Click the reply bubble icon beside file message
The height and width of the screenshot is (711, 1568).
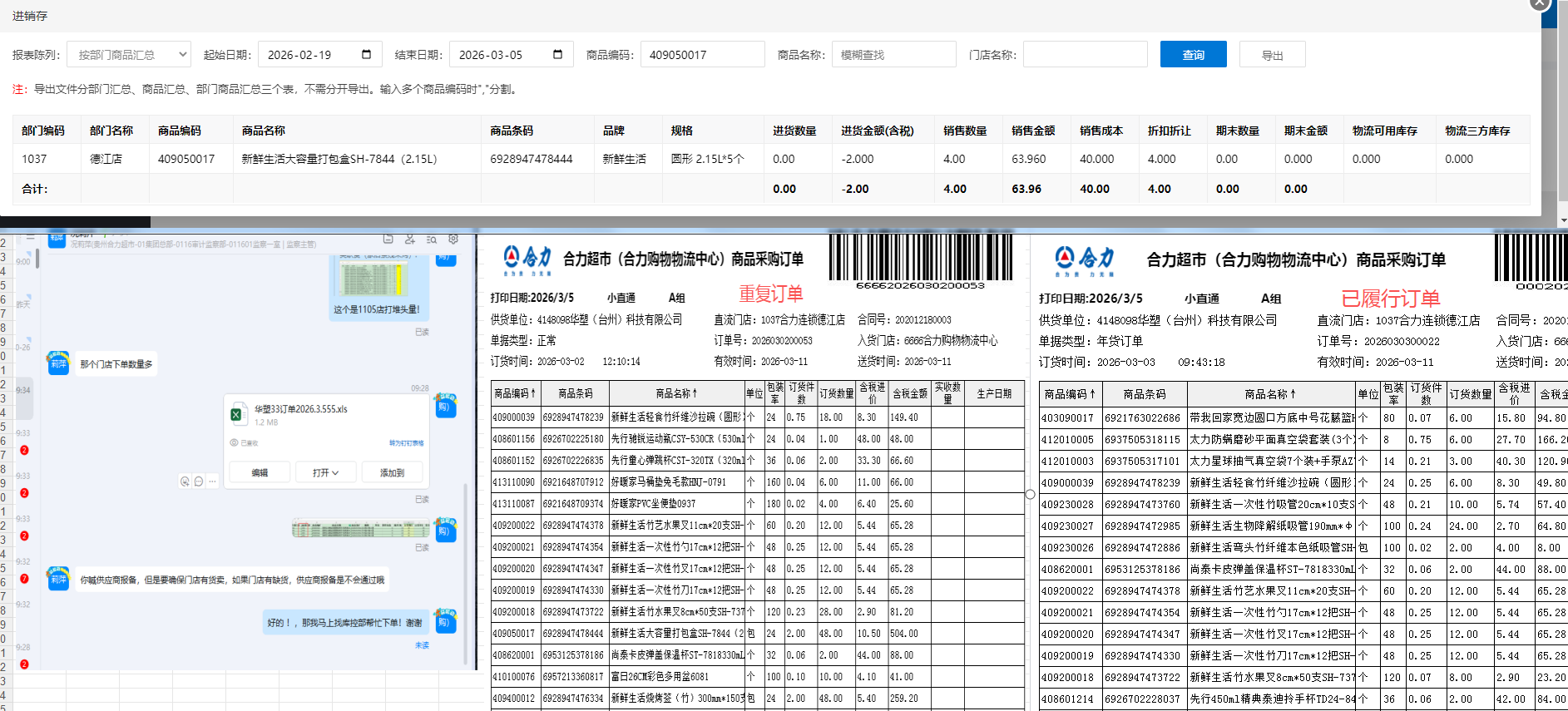tap(199, 481)
